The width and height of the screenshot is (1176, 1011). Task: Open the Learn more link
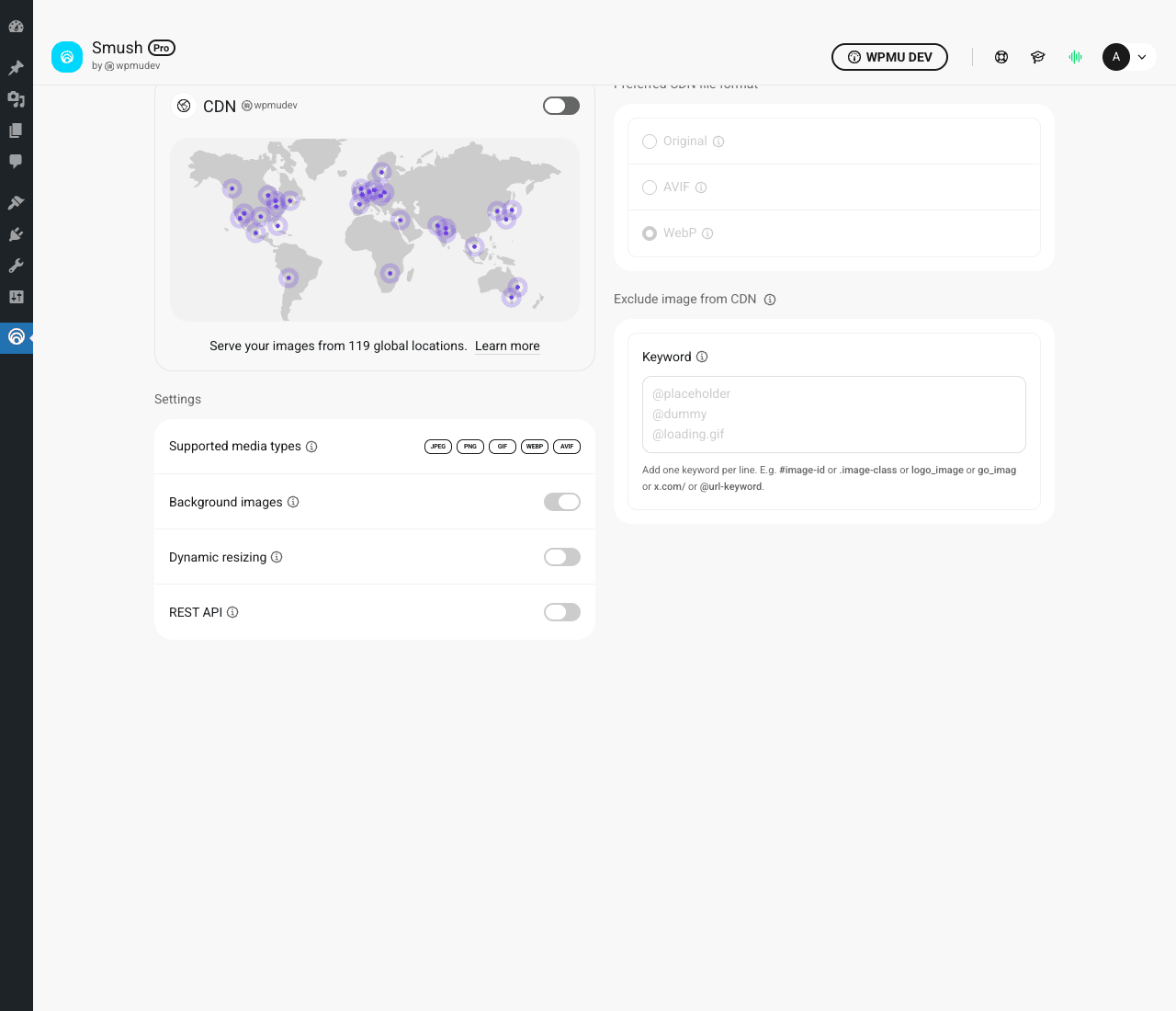(507, 346)
